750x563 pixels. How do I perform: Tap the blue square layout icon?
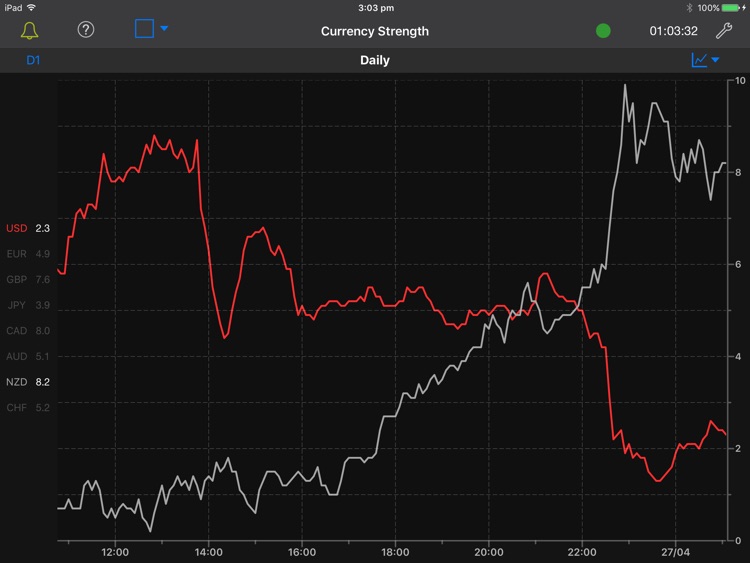(x=144, y=29)
